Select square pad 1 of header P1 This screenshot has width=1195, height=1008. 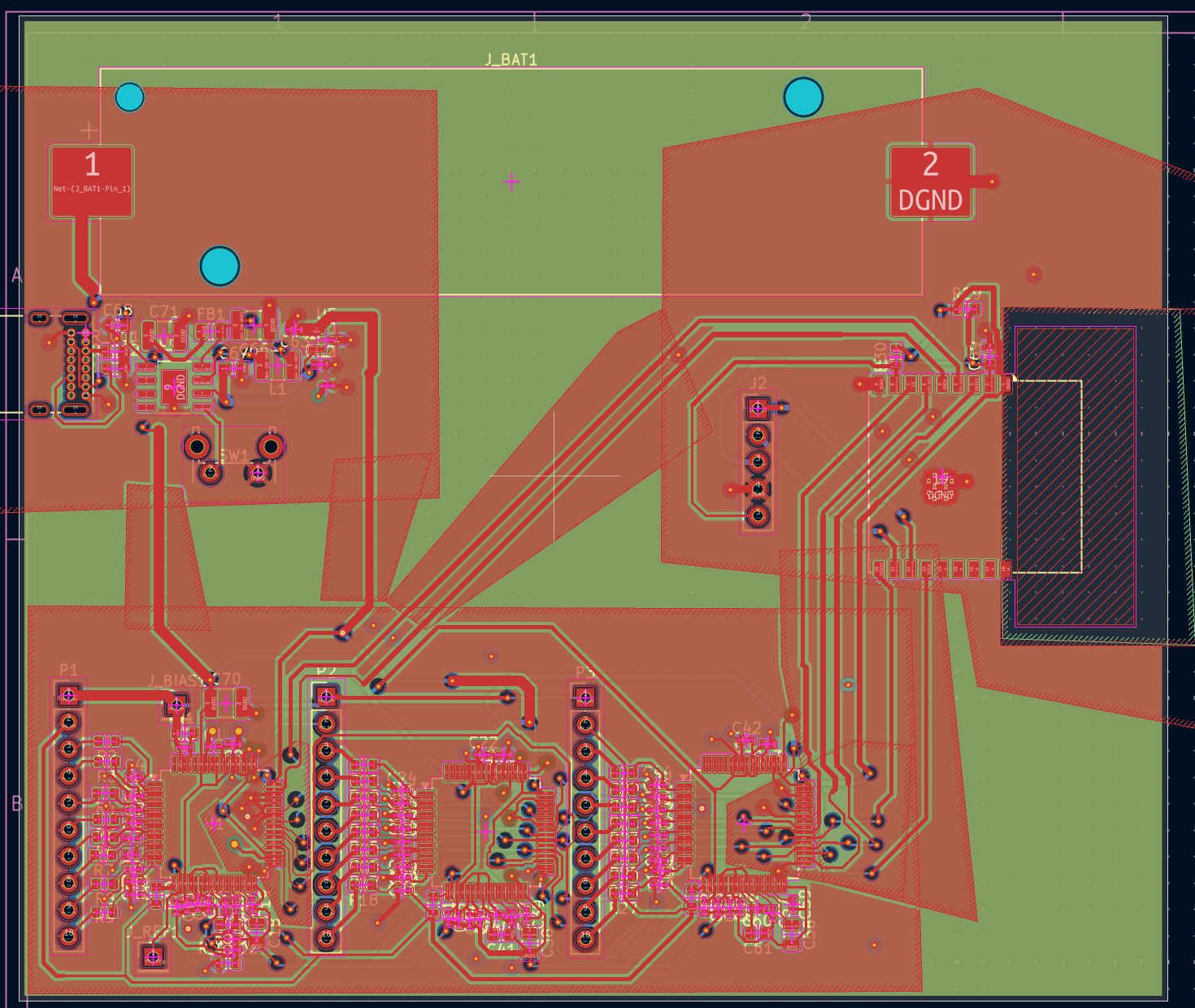coord(68,695)
